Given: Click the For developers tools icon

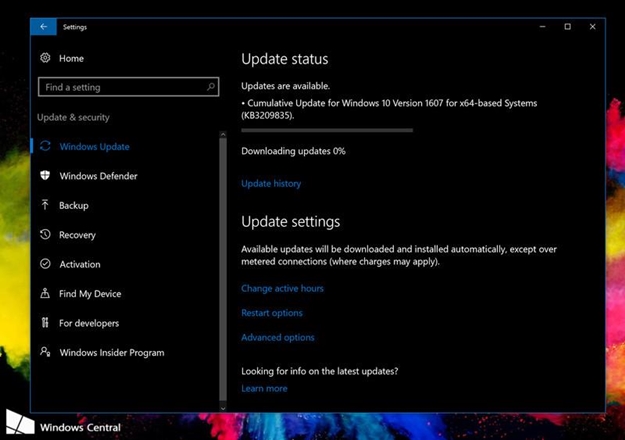Looking at the screenshot, I should (x=45, y=323).
